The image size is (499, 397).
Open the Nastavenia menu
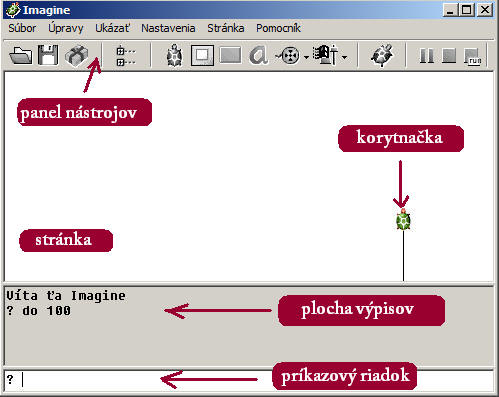[x=168, y=28]
